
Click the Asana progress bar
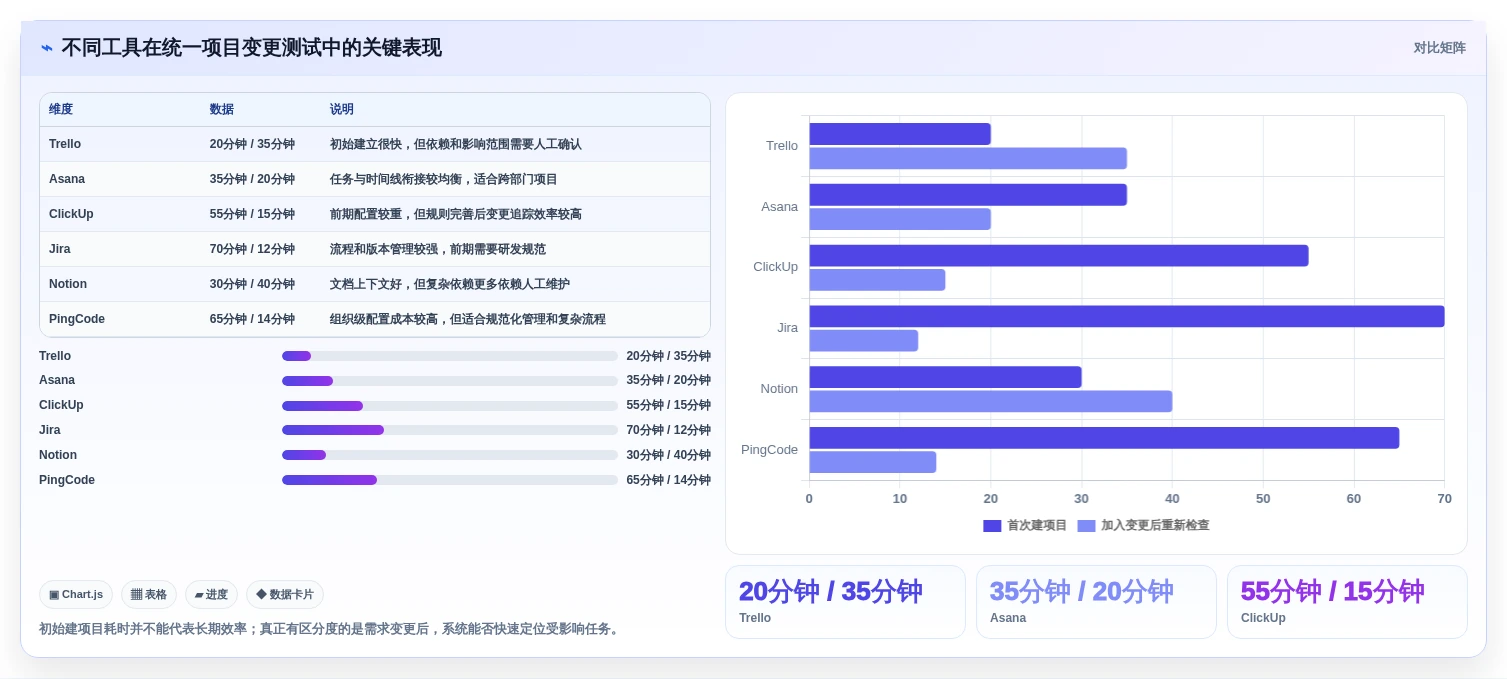(x=450, y=381)
